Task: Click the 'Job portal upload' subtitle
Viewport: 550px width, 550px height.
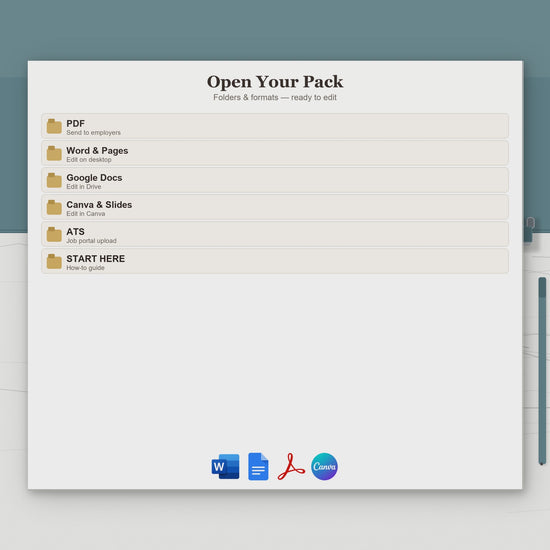Action: point(92,241)
